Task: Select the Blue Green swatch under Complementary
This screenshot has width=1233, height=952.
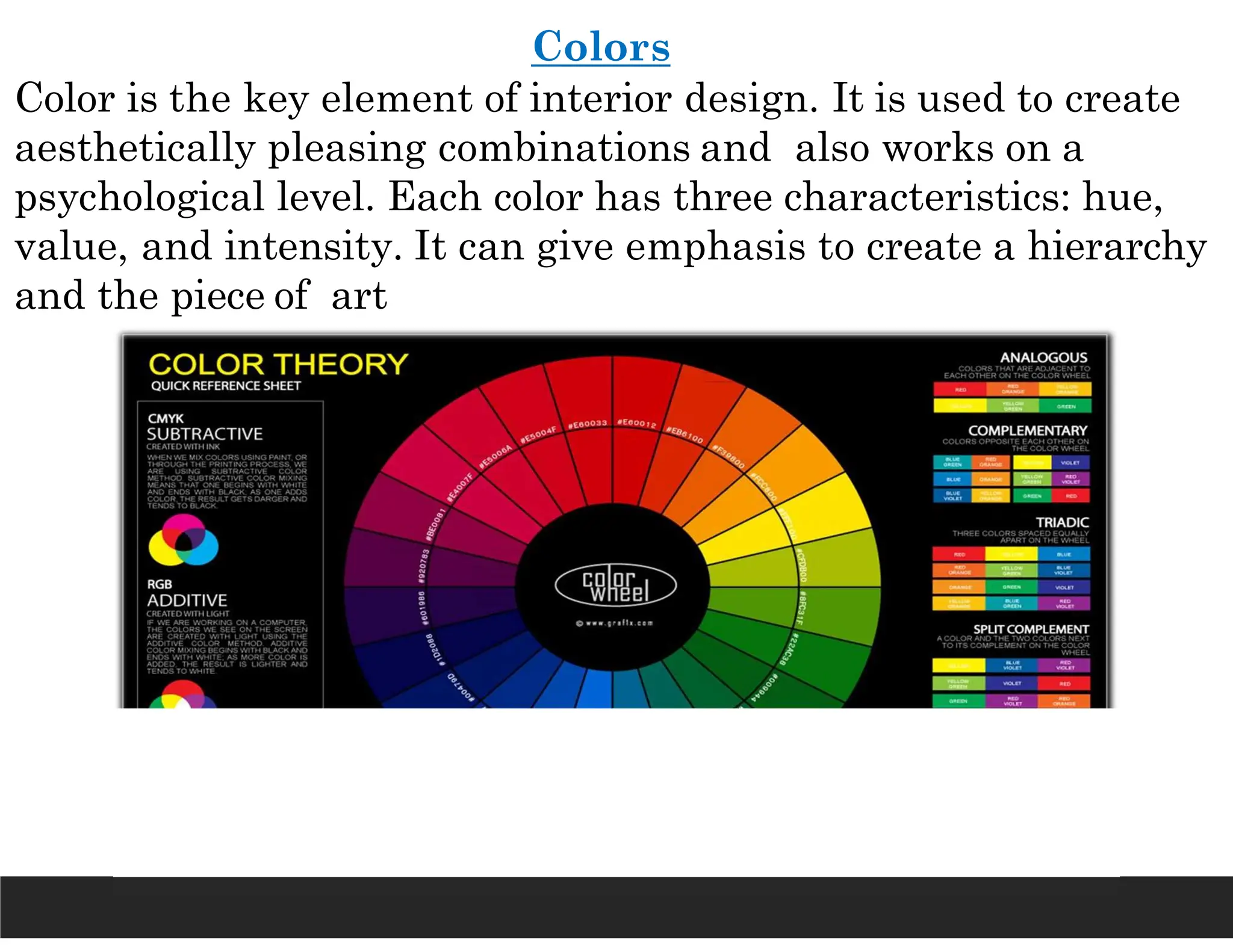Action: point(952,463)
